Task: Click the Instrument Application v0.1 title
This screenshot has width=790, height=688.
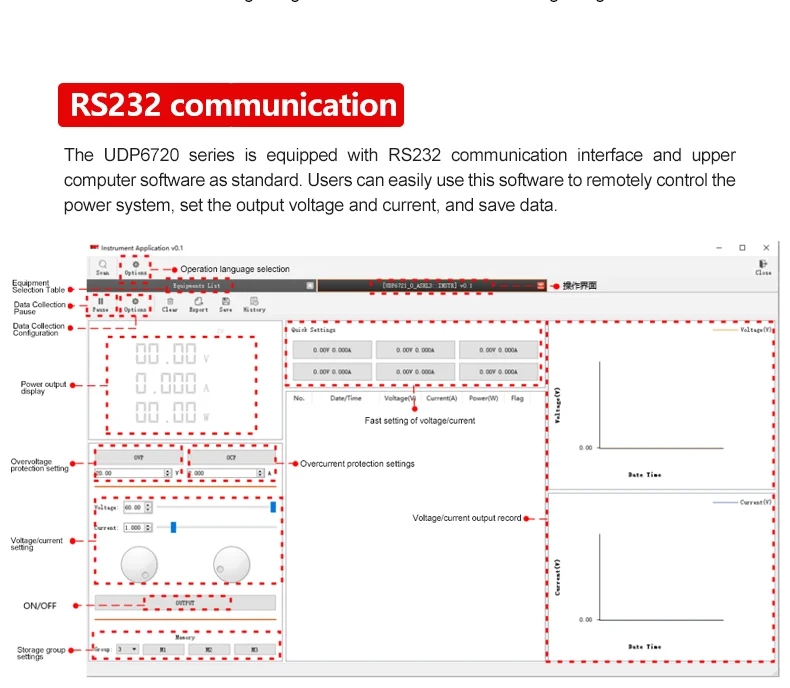Action: (x=142, y=248)
